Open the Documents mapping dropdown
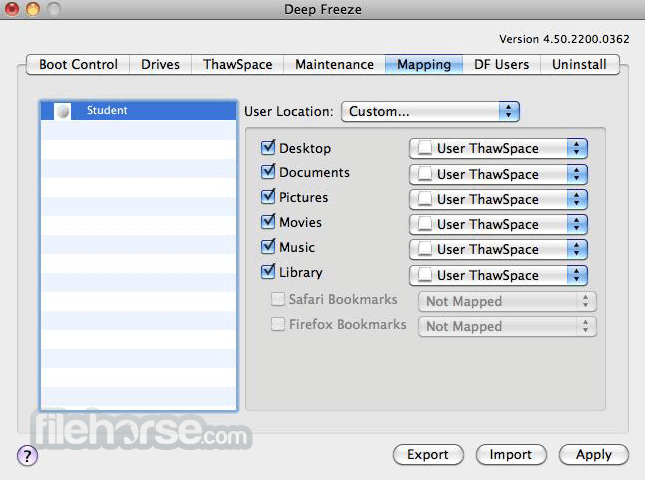 pyautogui.click(x=498, y=174)
